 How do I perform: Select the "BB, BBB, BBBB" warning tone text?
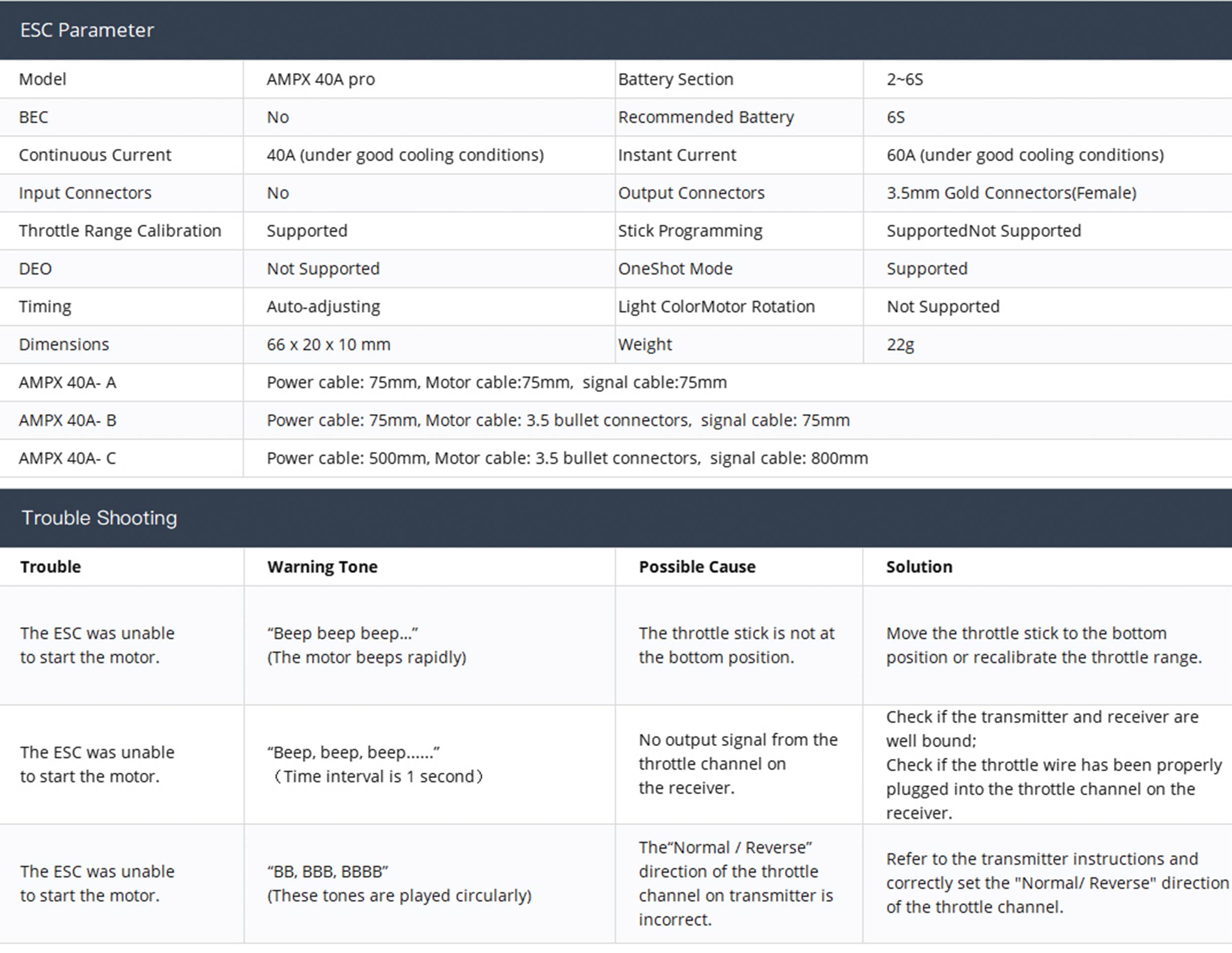coord(327,871)
